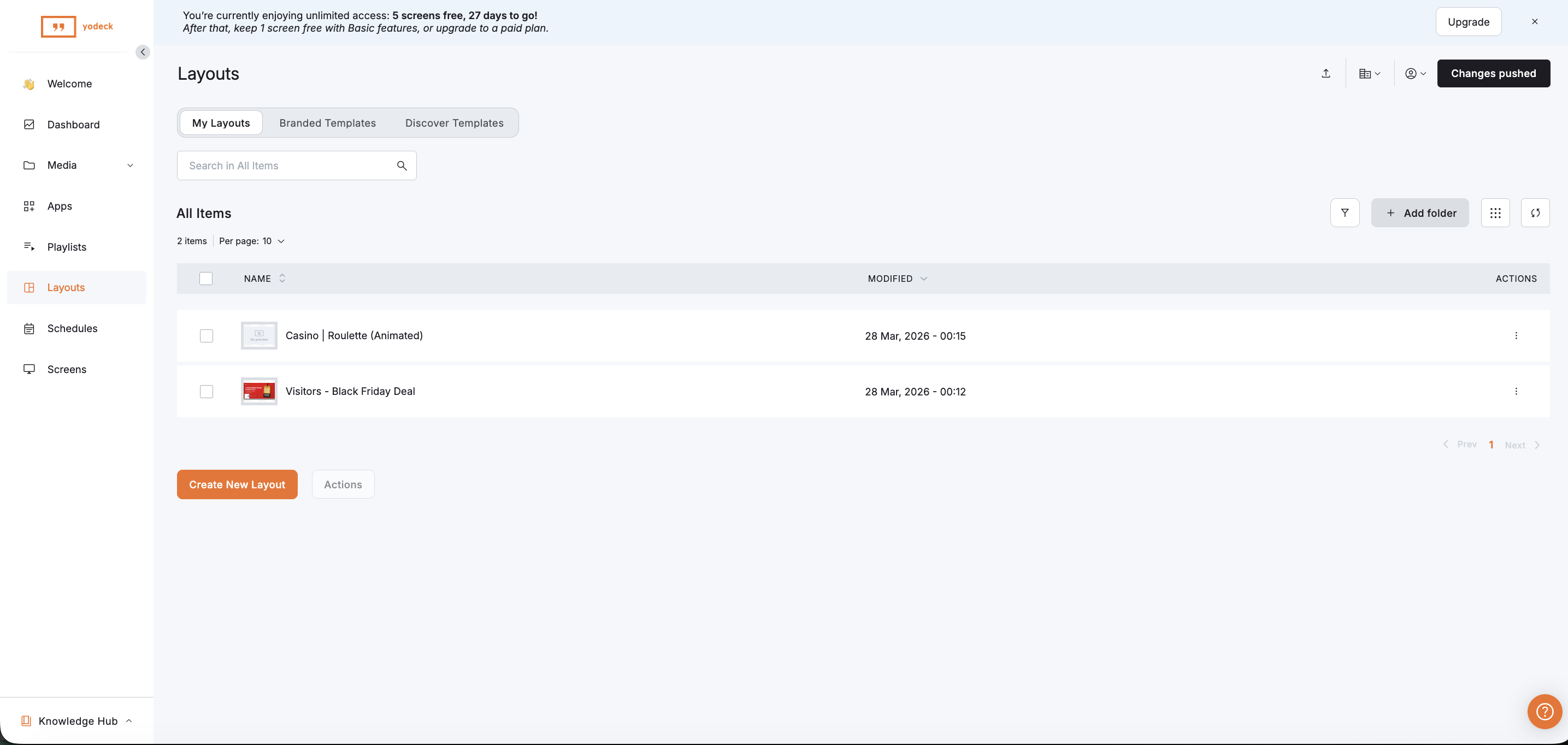
Task: Tick the select-all header checkbox
Action: [206, 279]
